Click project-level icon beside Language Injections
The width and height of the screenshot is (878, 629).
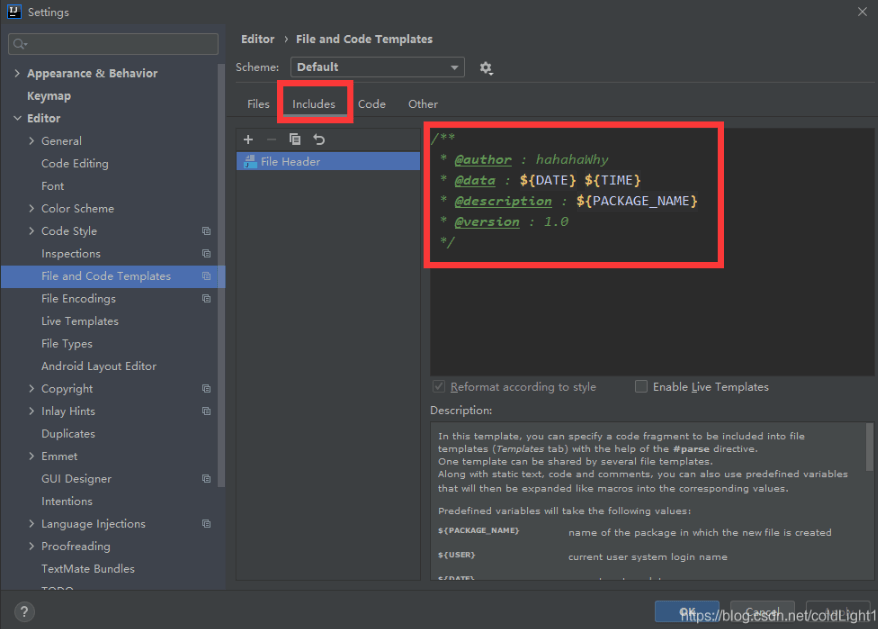(x=206, y=524)
